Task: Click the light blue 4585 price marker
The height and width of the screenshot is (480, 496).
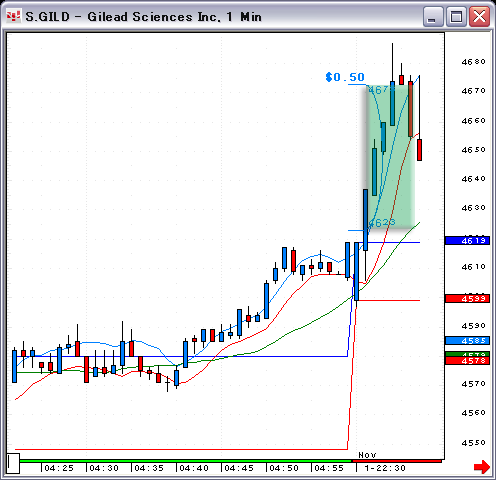Action: (x=467, y=341)
